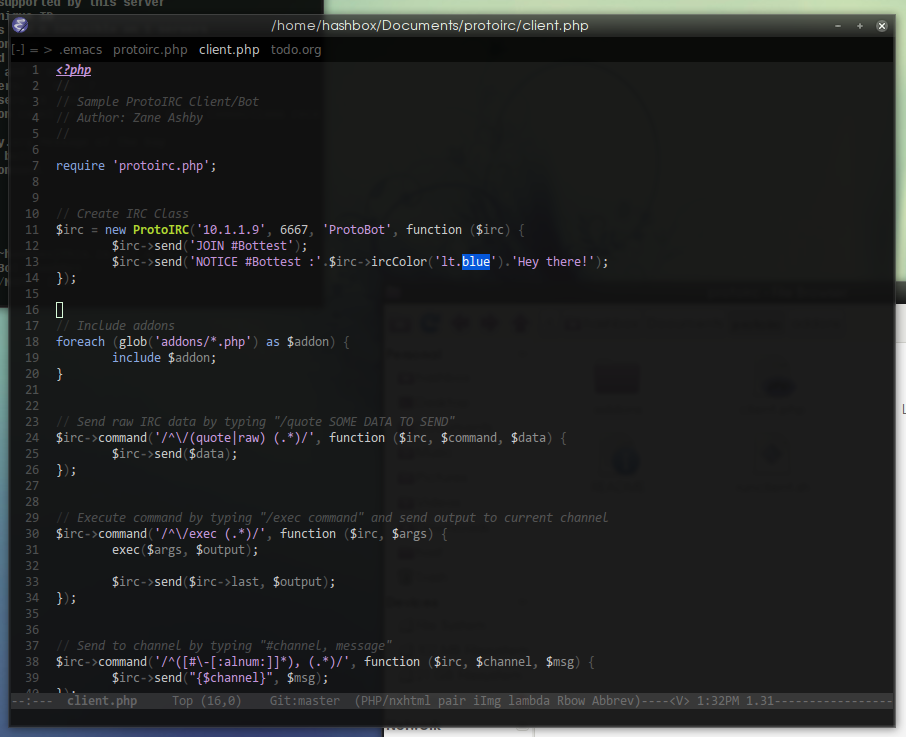Click the 'Execute command by typing' comment
906x737 pixels.
tap(332, 518)
